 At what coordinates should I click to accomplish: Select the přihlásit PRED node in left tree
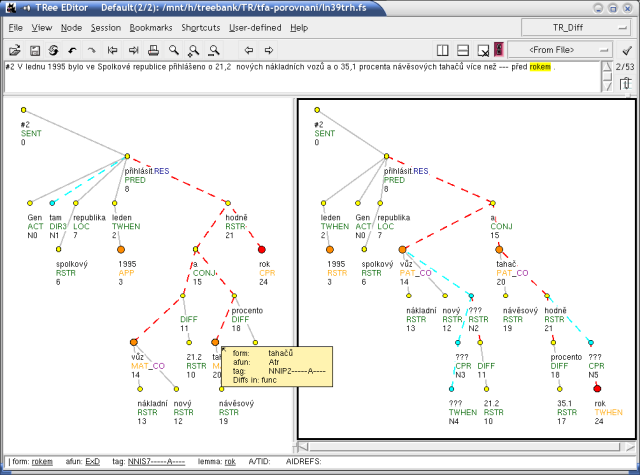point(127,156)
